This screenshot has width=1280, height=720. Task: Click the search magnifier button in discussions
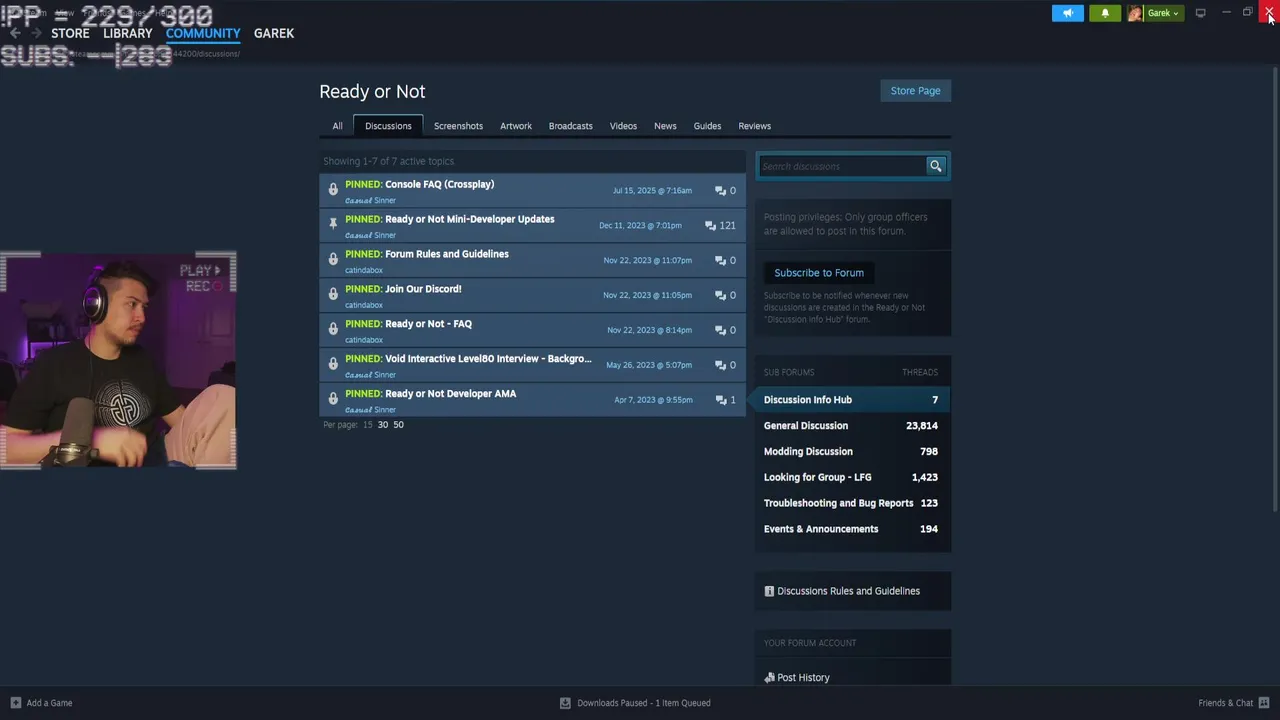point(935,166)
